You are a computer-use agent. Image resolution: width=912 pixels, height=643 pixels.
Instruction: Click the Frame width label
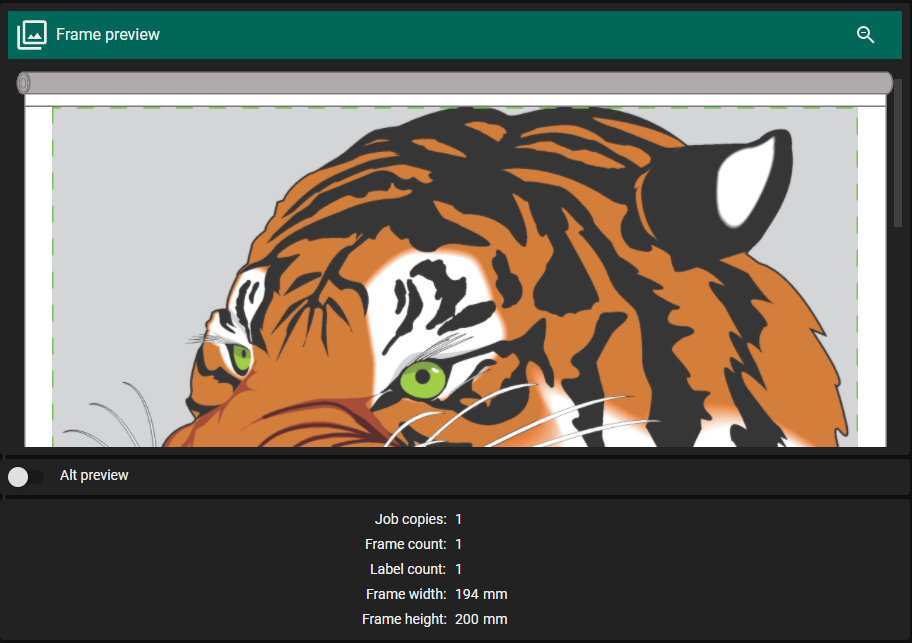tap(406, 594)
